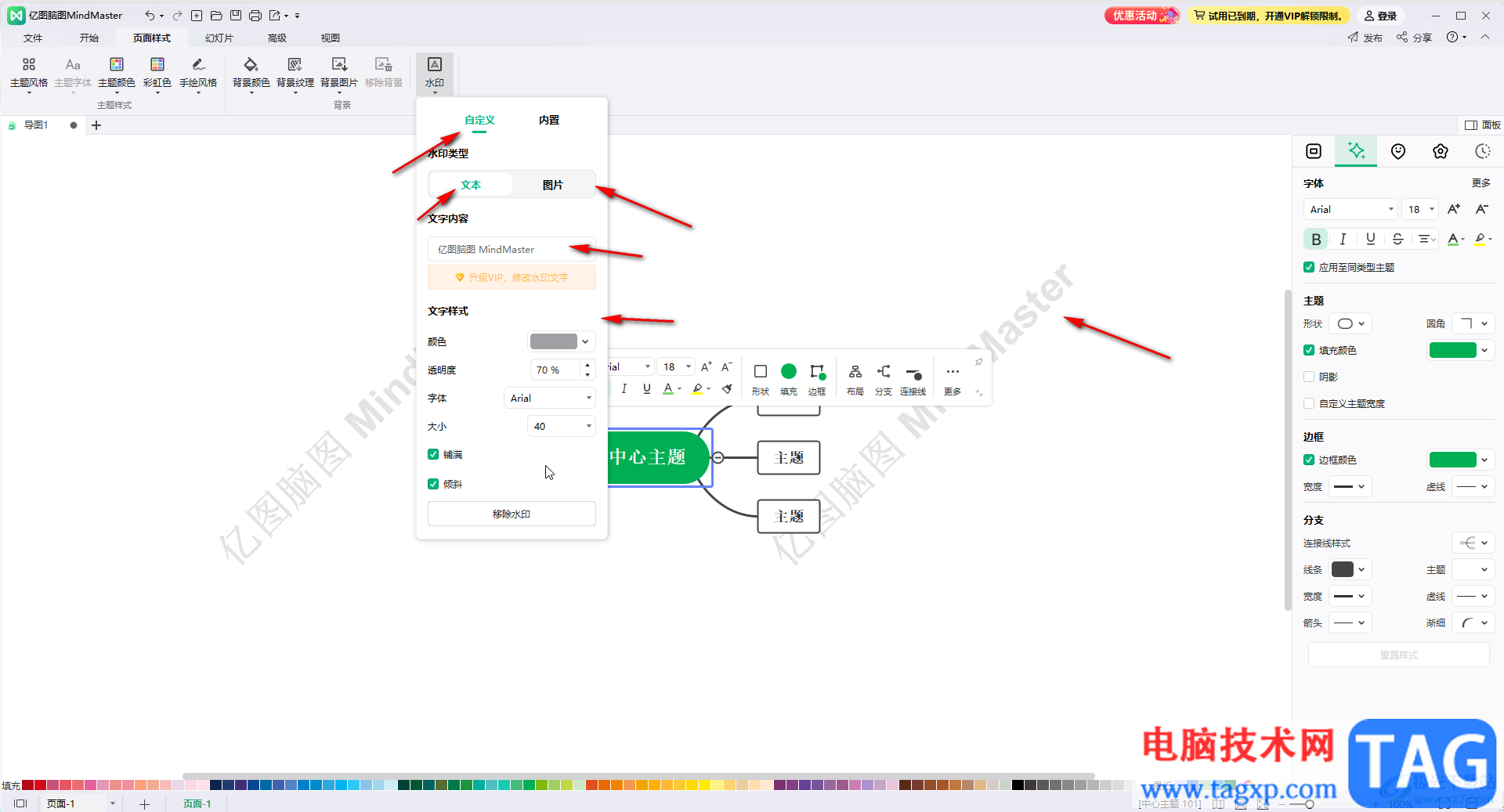Open the right panel Arial font dropdown
Screen dimensions: 1504x812
(1350, 209)
